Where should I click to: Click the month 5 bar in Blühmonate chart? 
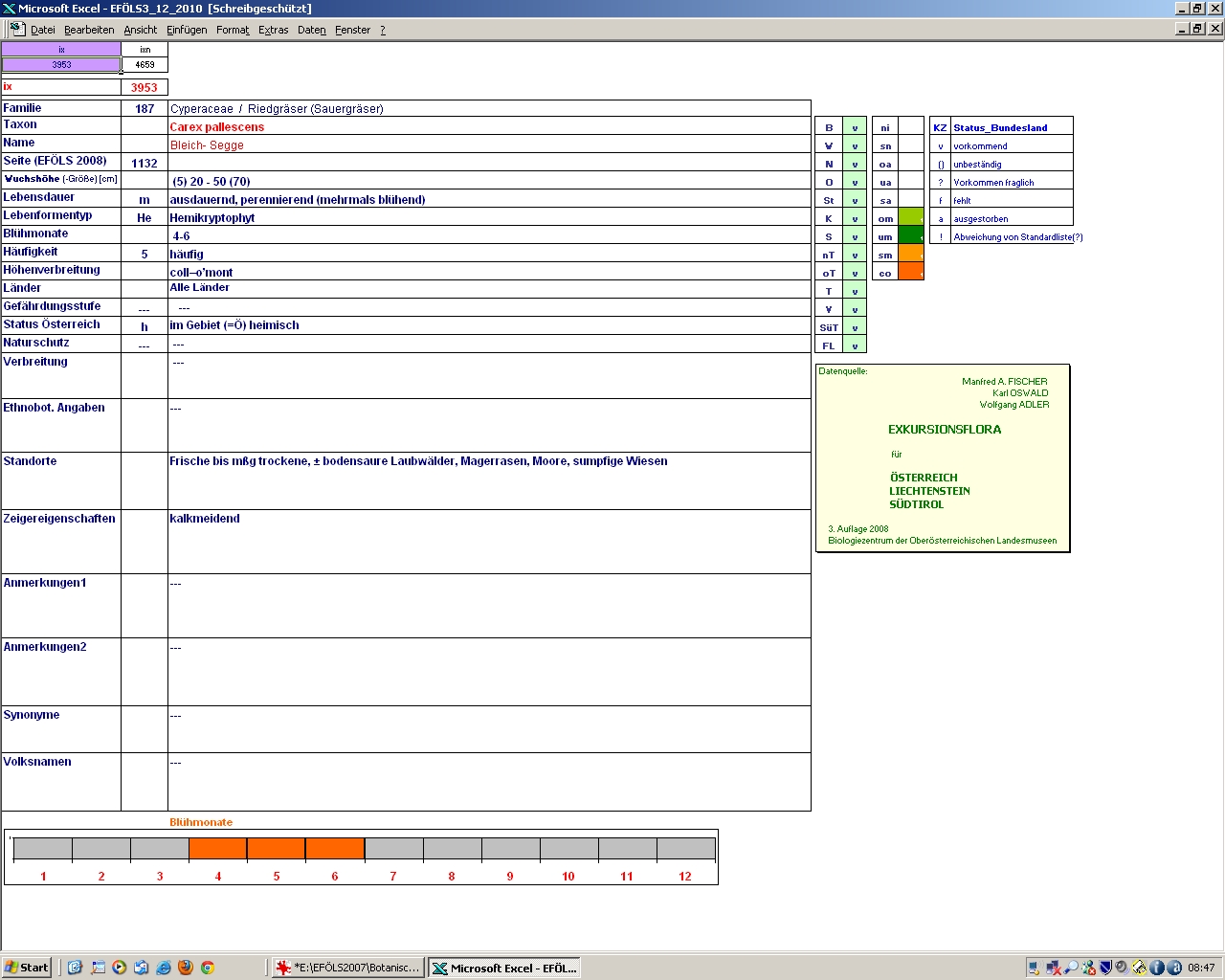(277, 848)
